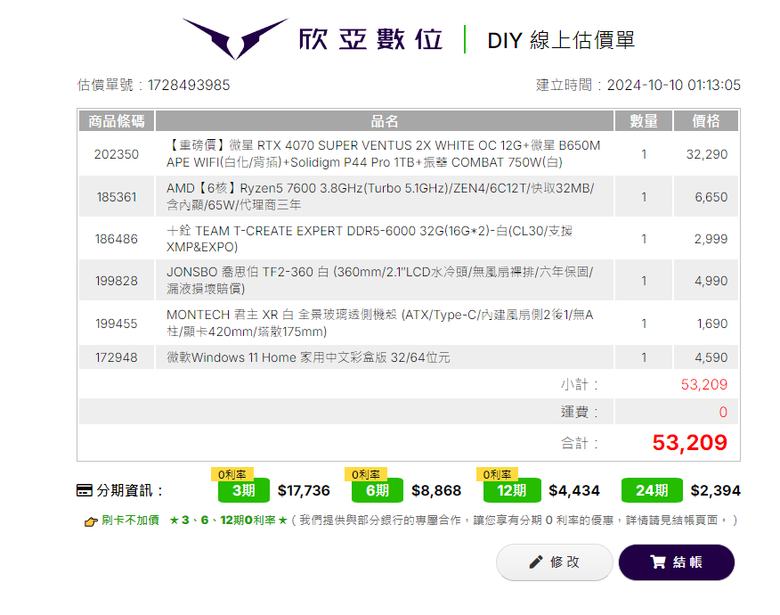Click product code 172948
This screenshot has width=780, height=615.
click(x=116, y=358)
